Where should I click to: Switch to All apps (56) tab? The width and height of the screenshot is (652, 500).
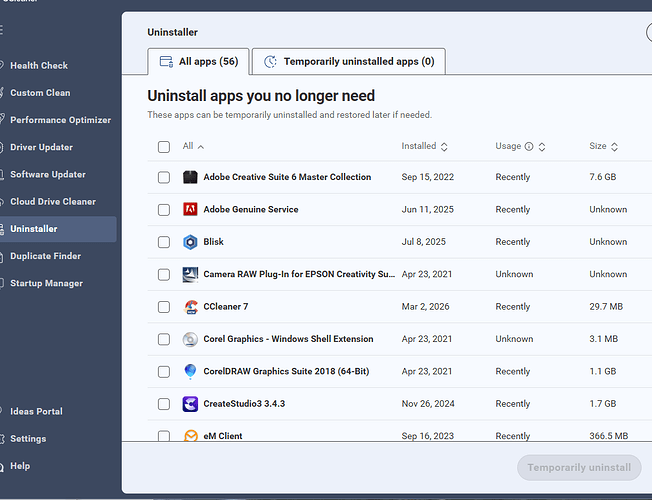(x=198, y=62)
